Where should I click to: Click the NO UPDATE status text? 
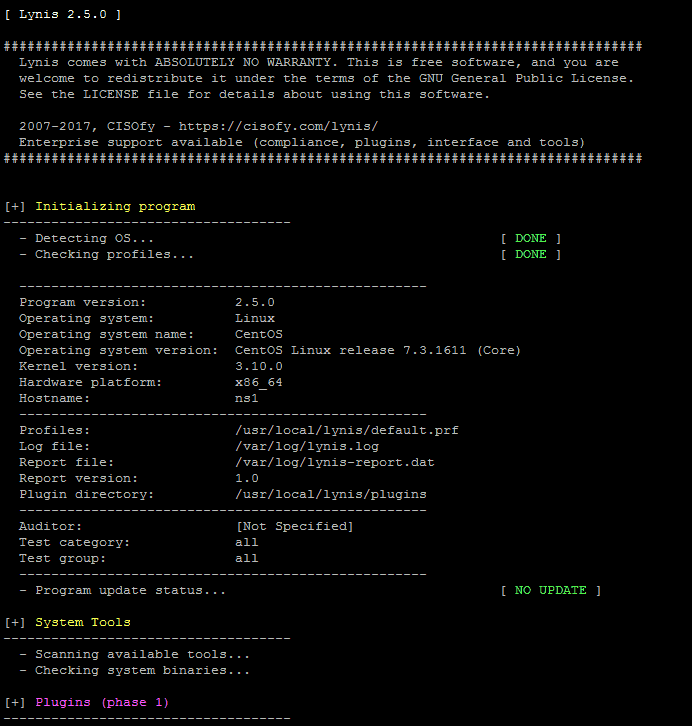(x=551, y=590)
